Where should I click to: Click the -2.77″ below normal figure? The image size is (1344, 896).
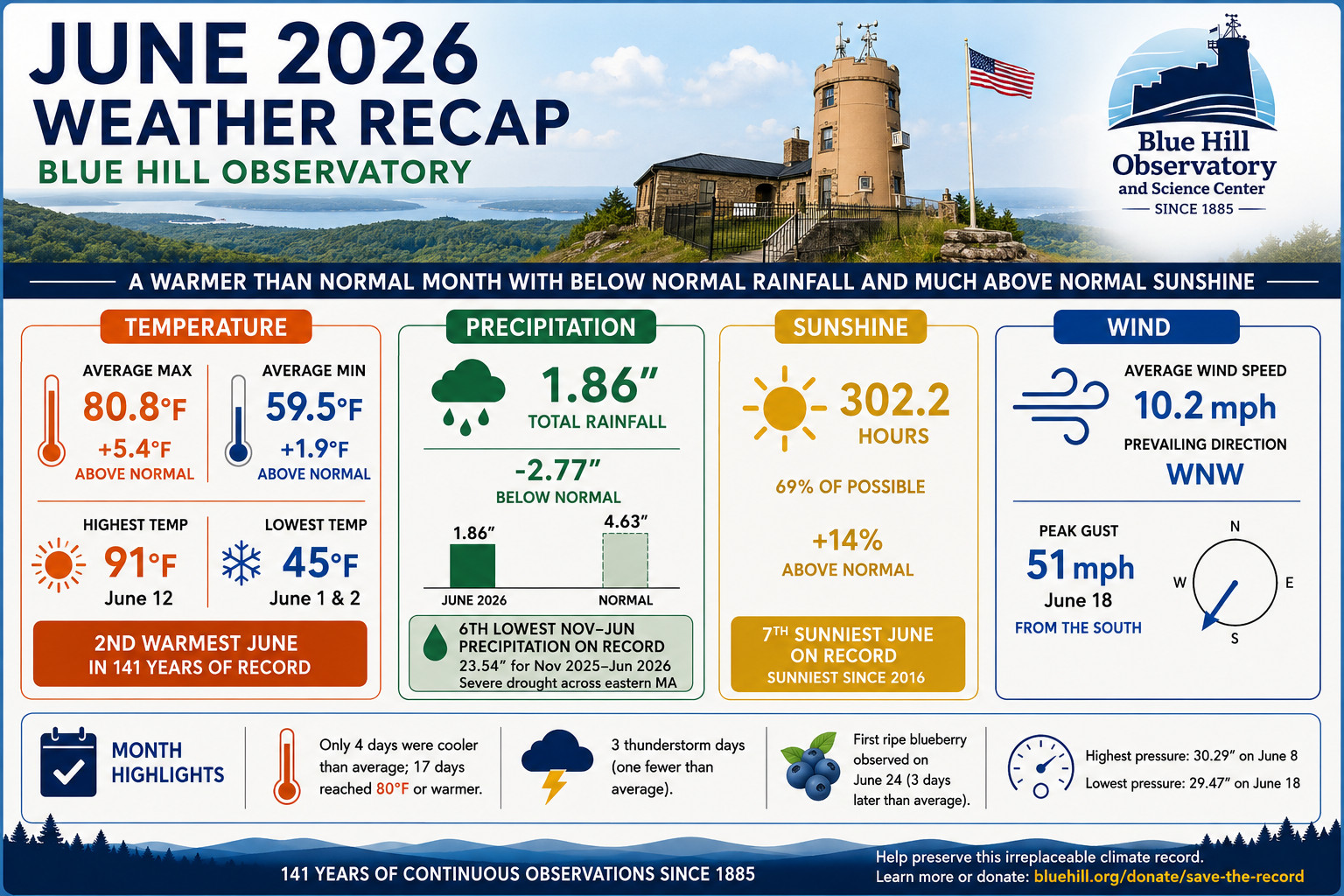(x=557, y=471)
